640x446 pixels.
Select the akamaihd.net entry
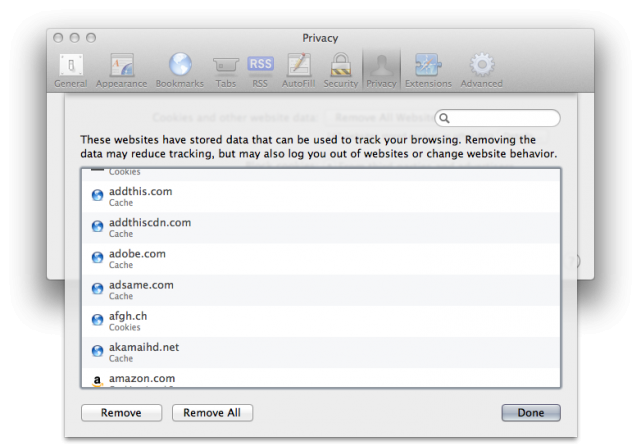click(x=321, y=353)
